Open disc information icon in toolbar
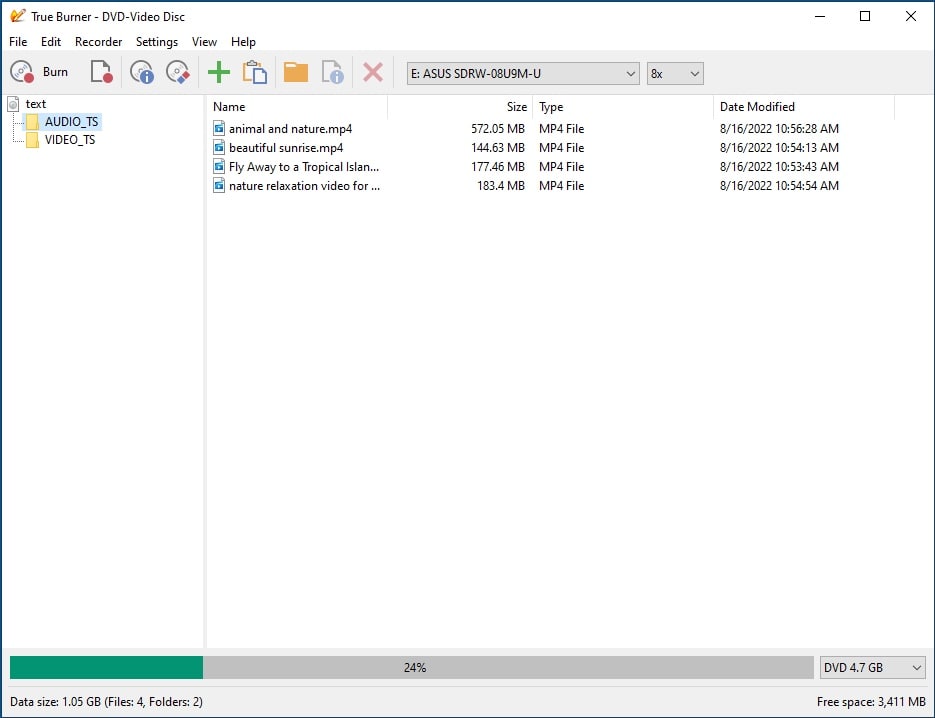Image resolution: width=935 pixels, height=718 pixels. tap(142, 72)
